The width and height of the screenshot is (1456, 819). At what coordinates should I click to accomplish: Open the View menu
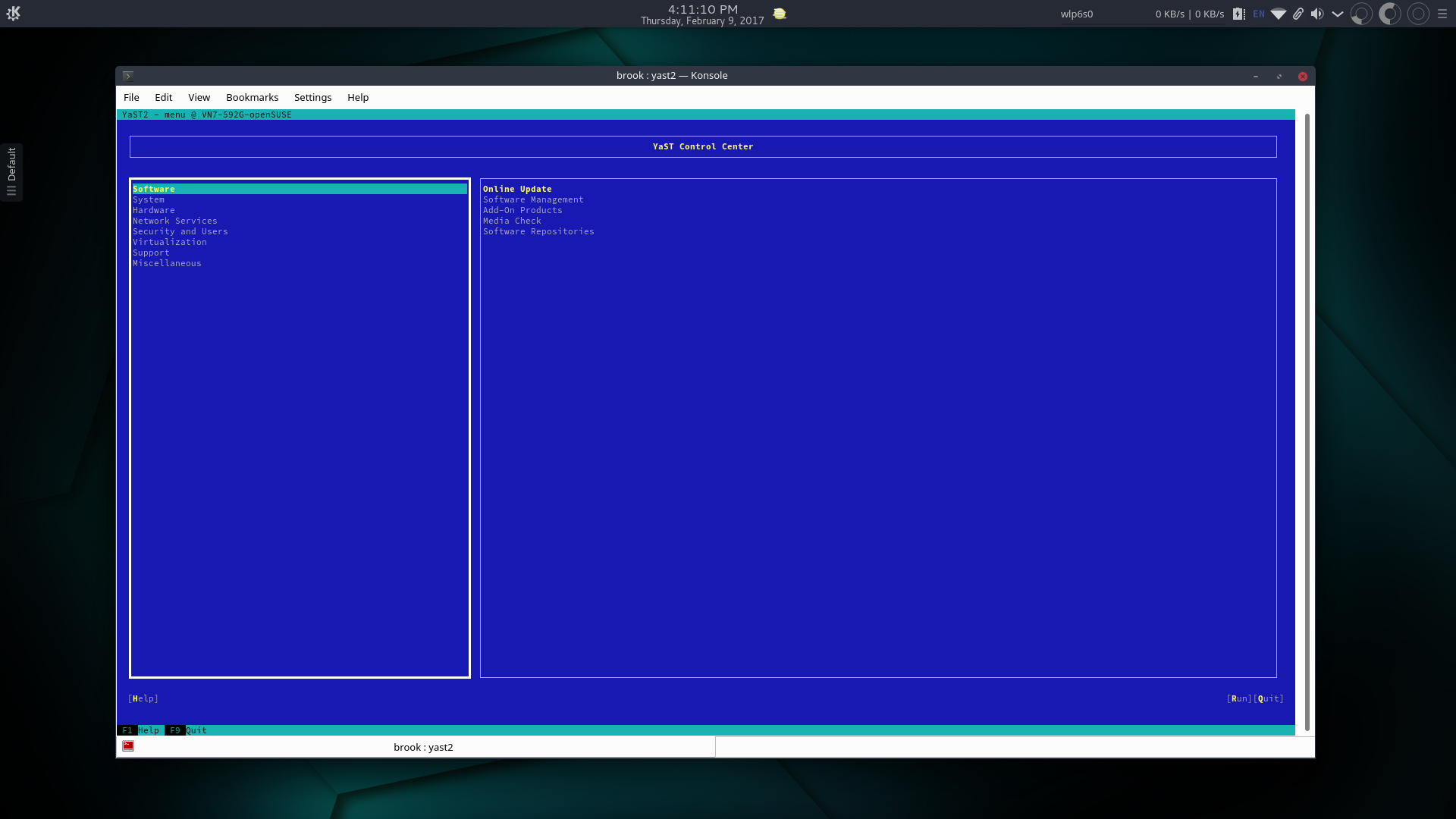(x=199, y=97)
